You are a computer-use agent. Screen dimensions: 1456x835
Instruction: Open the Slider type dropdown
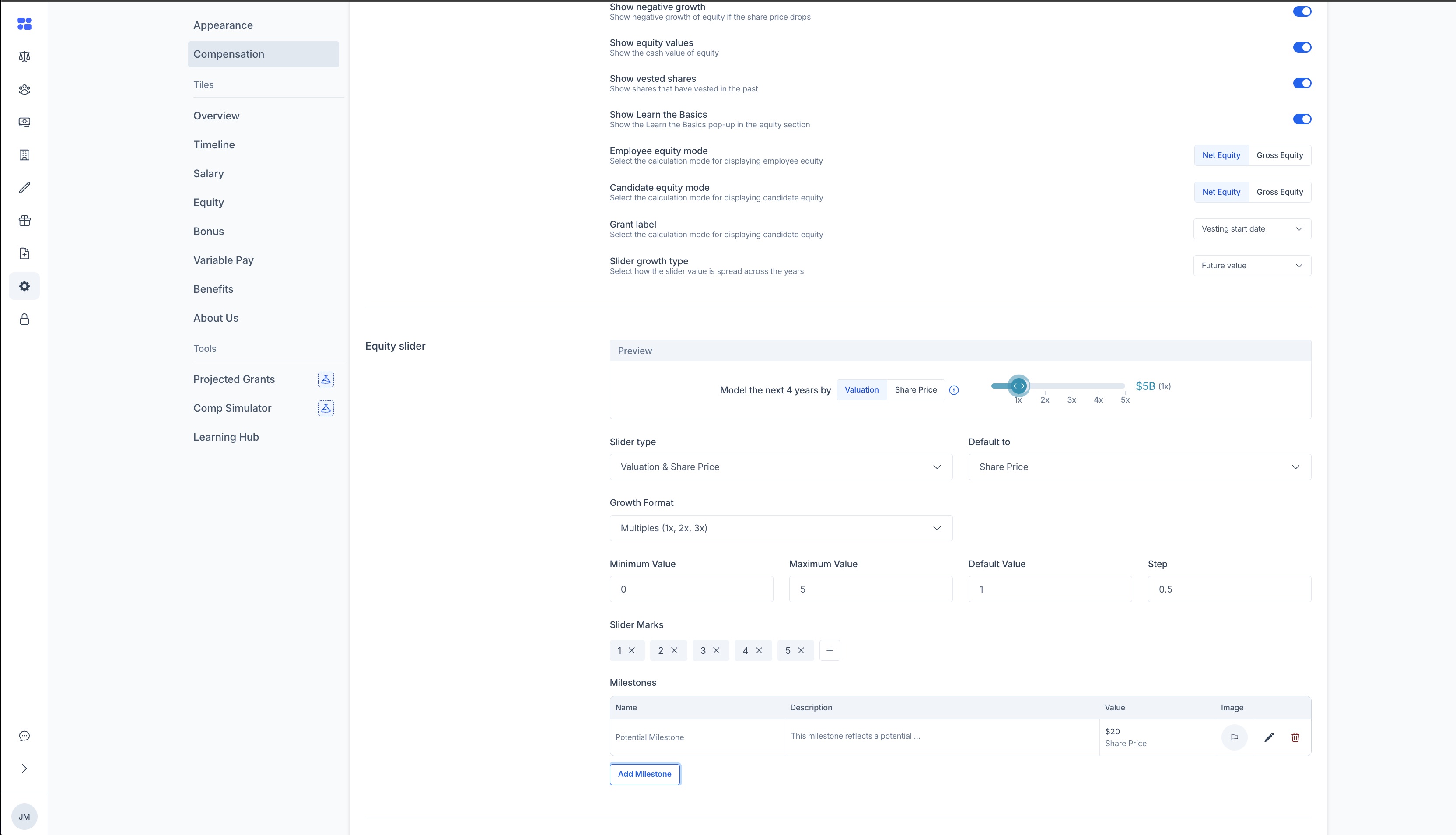[781, 467]
